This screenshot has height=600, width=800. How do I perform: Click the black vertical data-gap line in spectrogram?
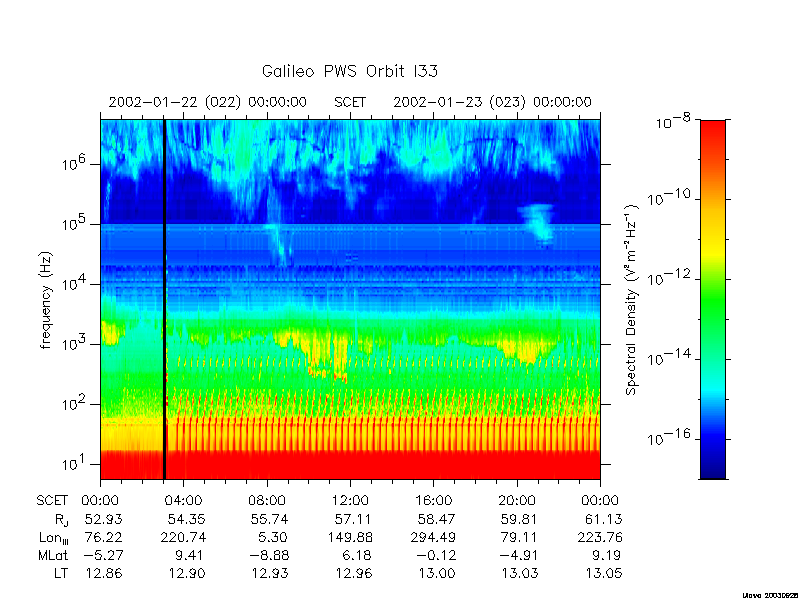(x=164, y=299)
